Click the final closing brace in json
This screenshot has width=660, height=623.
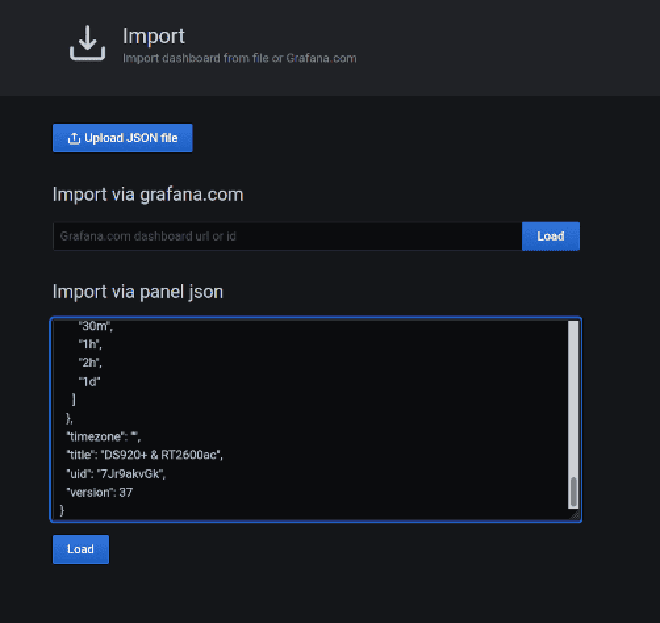coord(62,511)
